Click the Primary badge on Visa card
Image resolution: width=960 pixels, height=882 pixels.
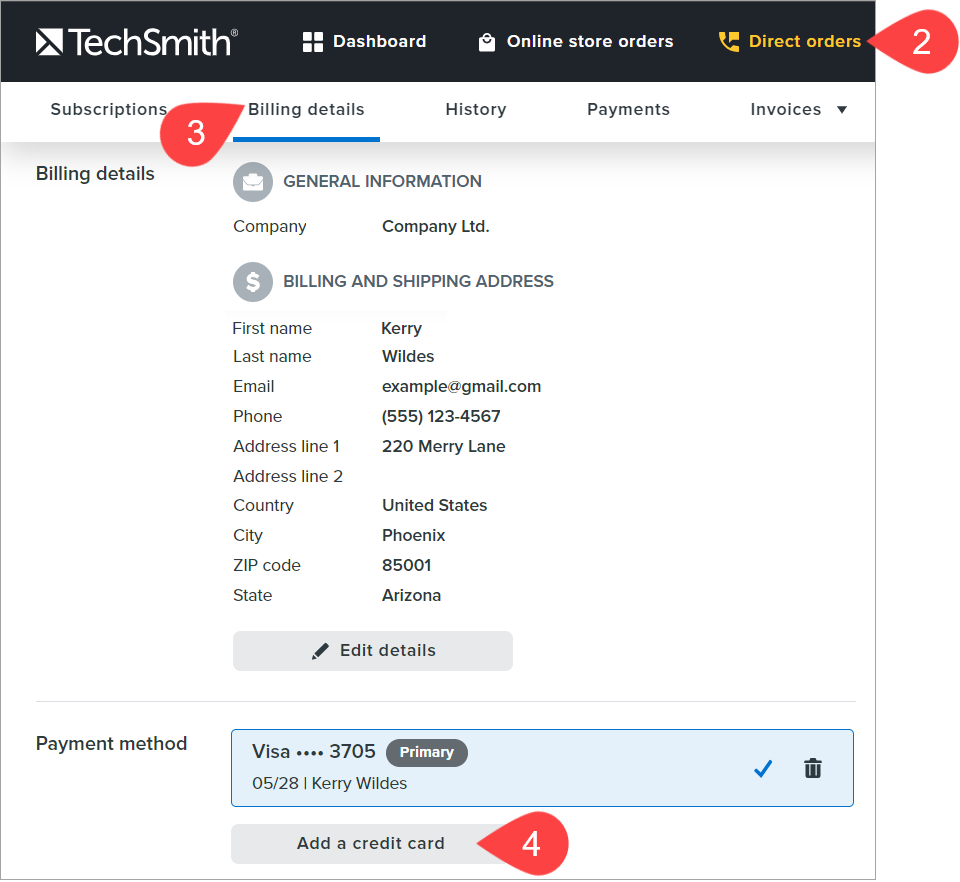(x=426, y=753)
